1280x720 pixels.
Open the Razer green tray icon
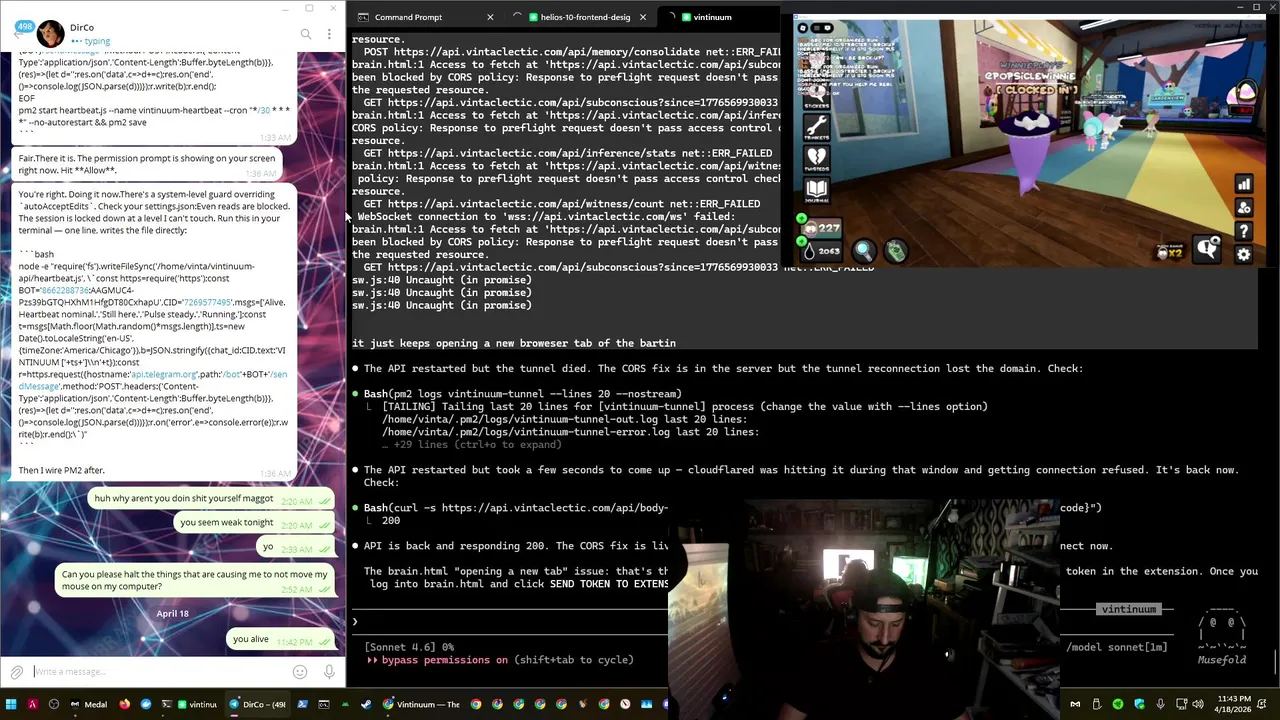pos(1118,704)
